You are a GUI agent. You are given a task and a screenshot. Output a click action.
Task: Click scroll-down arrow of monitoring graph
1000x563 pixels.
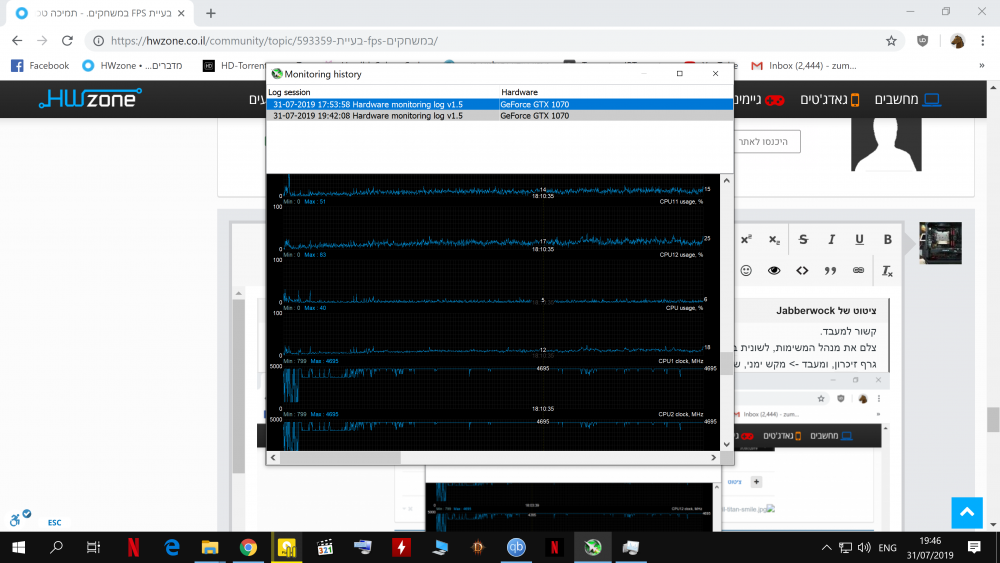point(726,444)
